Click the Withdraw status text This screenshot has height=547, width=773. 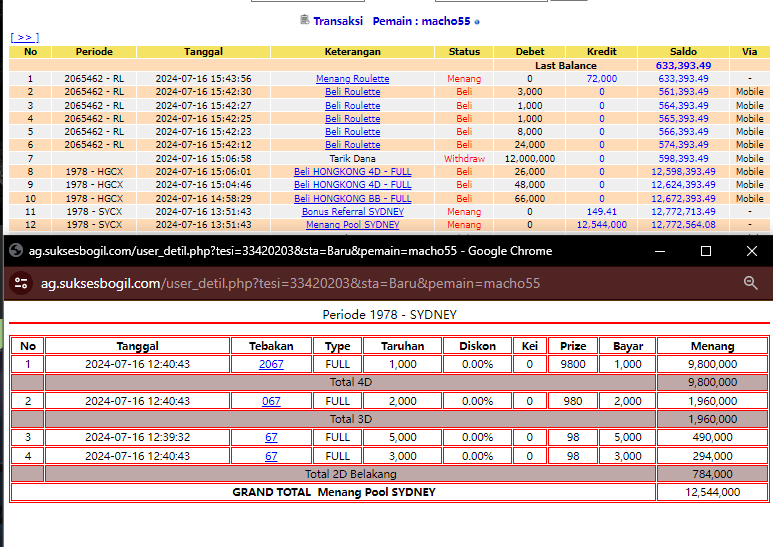tap(464, 159)
